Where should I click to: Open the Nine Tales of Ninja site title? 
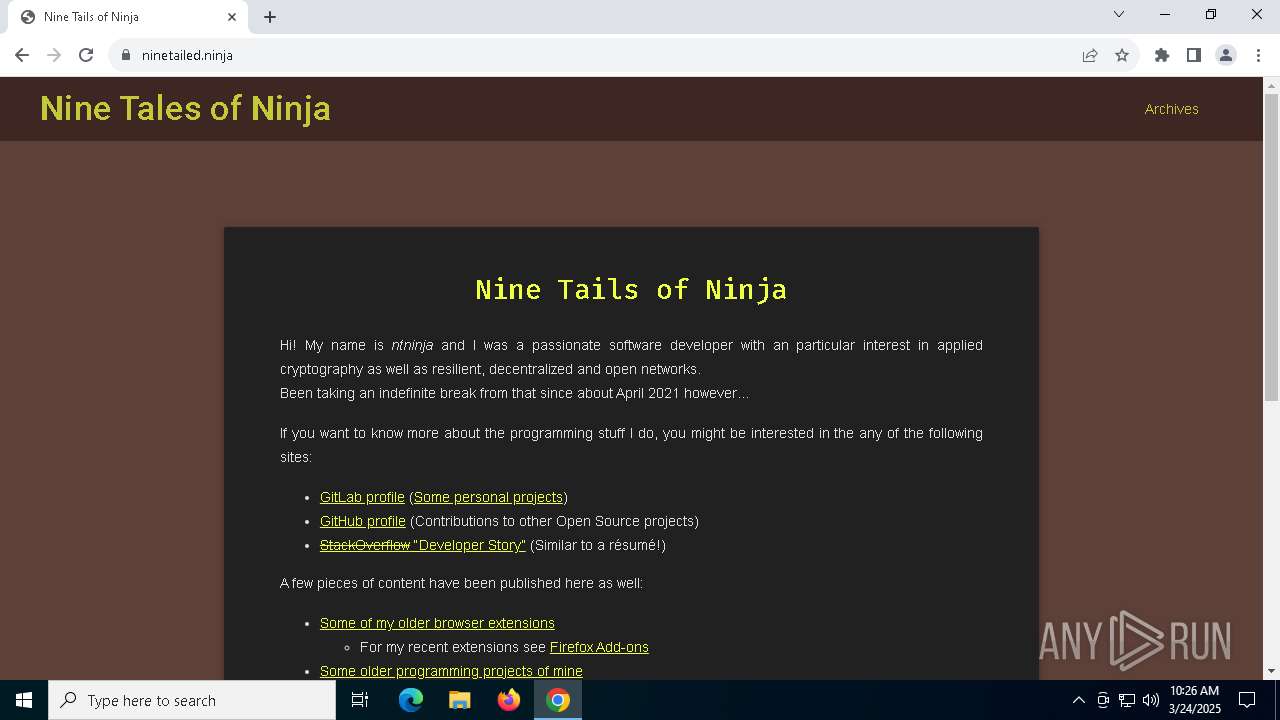pyautogui.click(x=185, y=108)
